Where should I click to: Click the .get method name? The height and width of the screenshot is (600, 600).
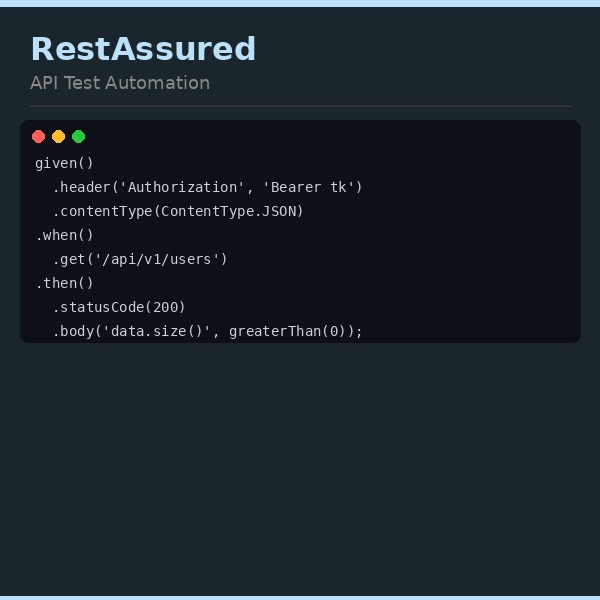pos(69,259)
